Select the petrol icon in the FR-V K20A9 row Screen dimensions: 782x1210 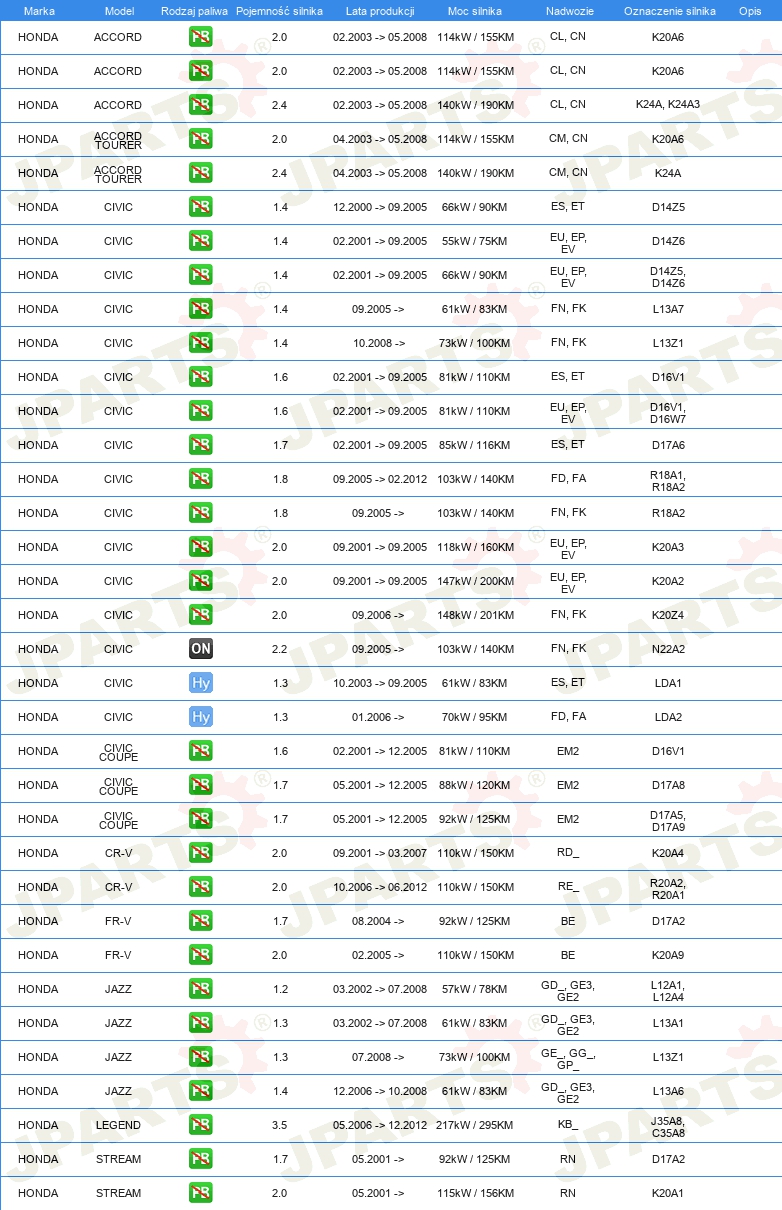point(201,955)
